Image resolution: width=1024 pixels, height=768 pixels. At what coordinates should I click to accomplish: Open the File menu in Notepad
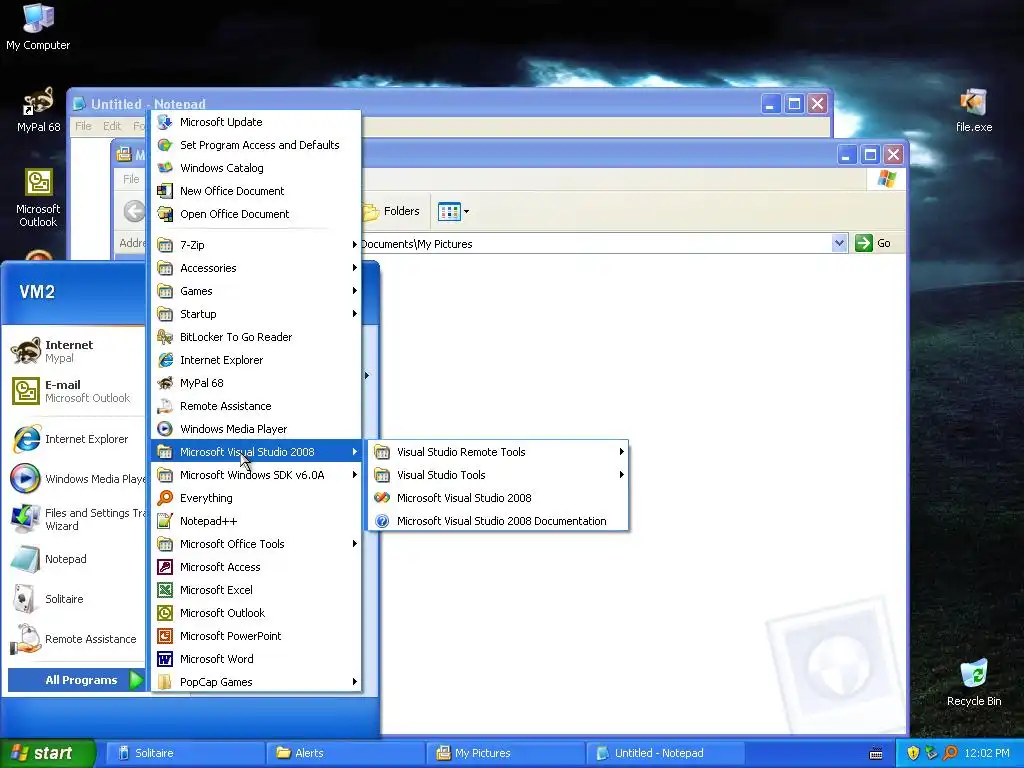pyautogui.click(x=83, y=126)
